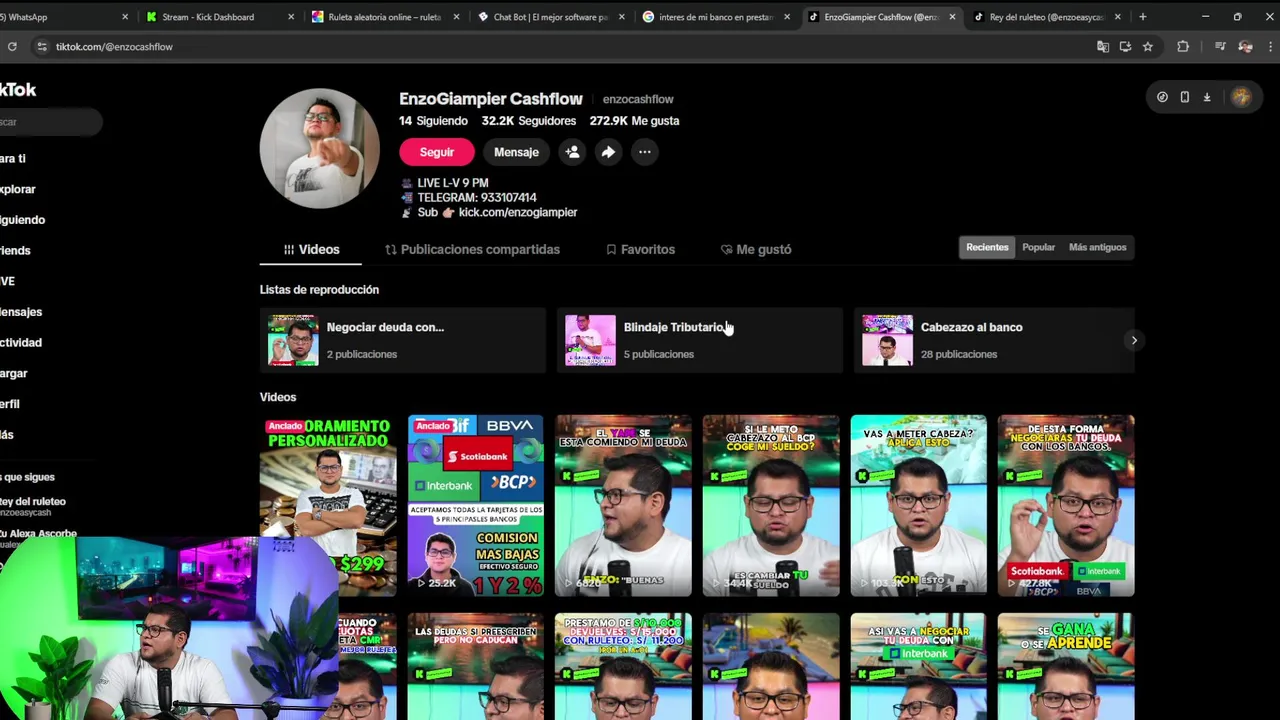Click the EnzoGiampier profile picture
1280x720 pixels.
[319, 148]
